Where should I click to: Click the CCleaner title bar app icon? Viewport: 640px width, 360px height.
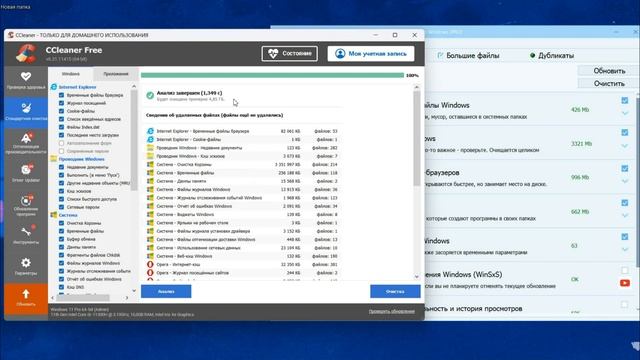11,35
